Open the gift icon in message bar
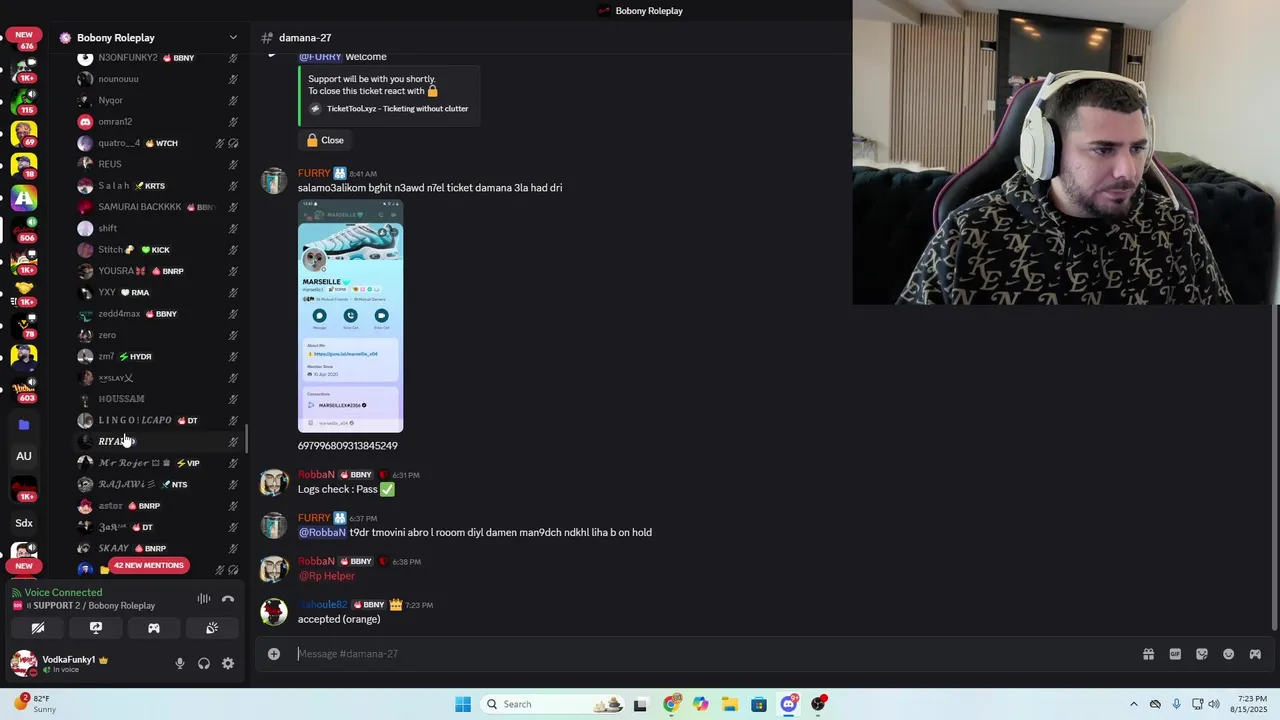Image resolution: width=1280 pixels, height=720 pixels. 1148,654
